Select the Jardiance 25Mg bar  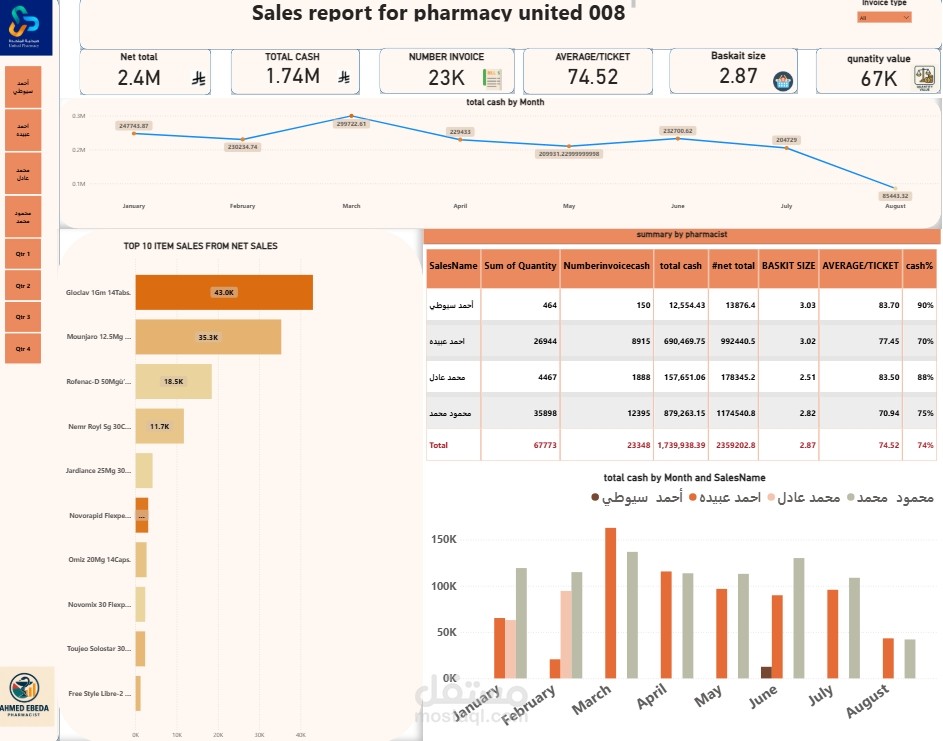pyautogui.click(x=144, y=470)
